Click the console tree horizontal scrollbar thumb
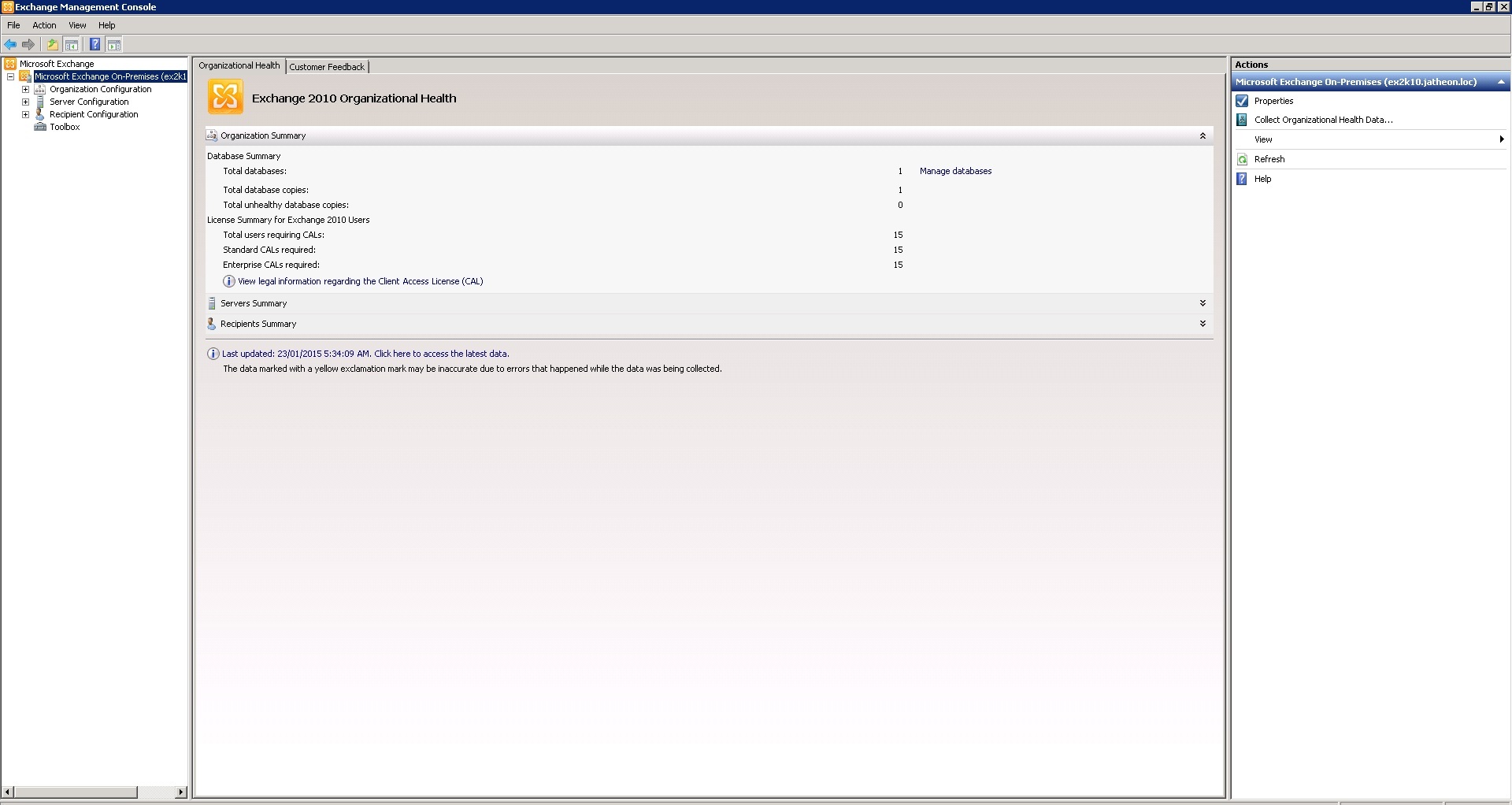 pos(76,792)
